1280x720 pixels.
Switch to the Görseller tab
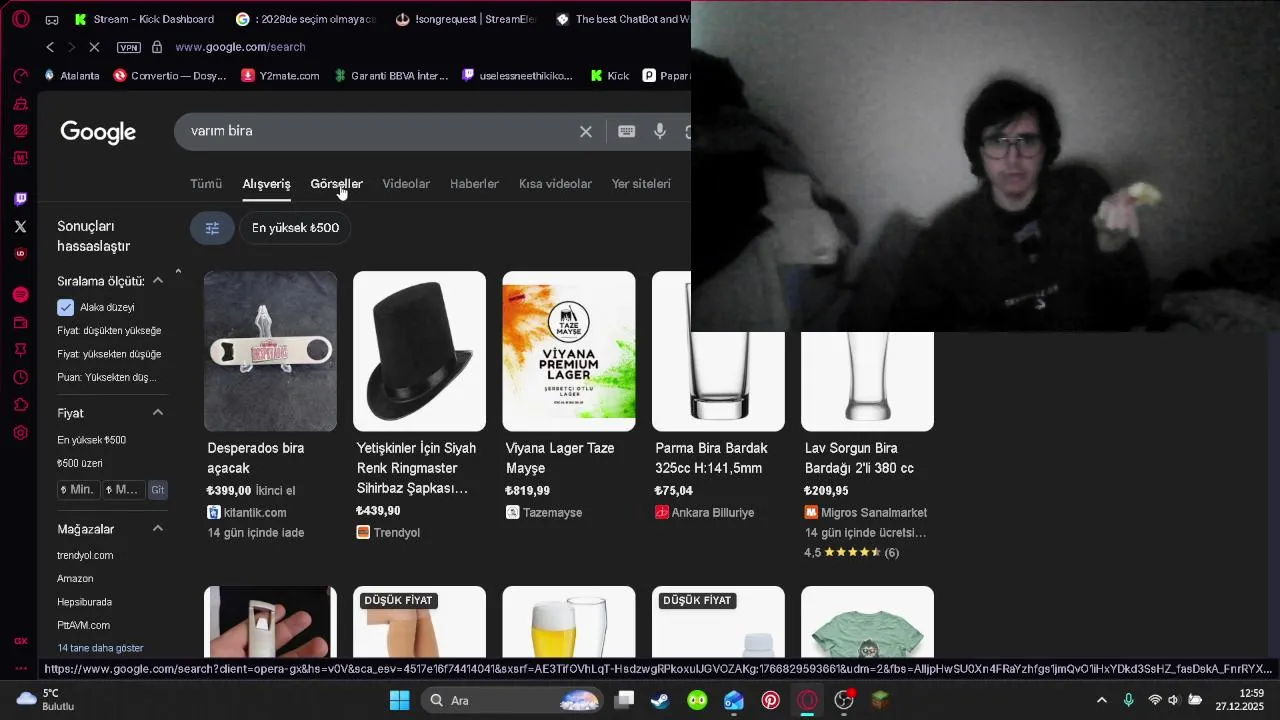336,184
